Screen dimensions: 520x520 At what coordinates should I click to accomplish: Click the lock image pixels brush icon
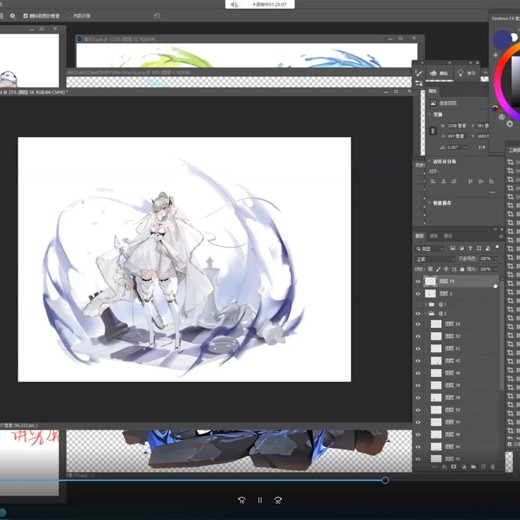click(x=438, y=269)
